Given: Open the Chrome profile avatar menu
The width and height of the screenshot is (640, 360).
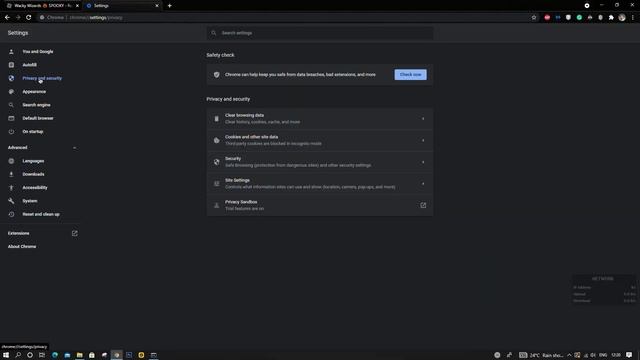Looking at the screenshot, I should click(622, 18).
